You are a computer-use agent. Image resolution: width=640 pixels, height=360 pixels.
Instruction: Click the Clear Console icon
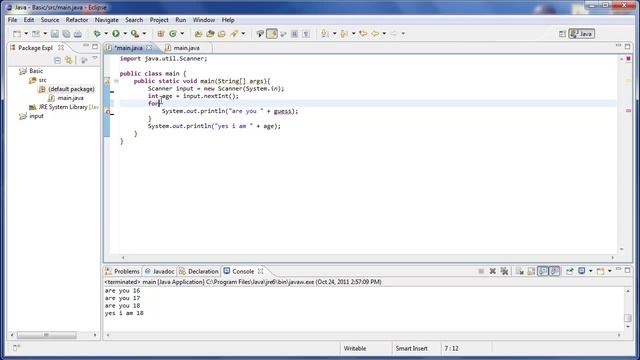pos(520,271)
